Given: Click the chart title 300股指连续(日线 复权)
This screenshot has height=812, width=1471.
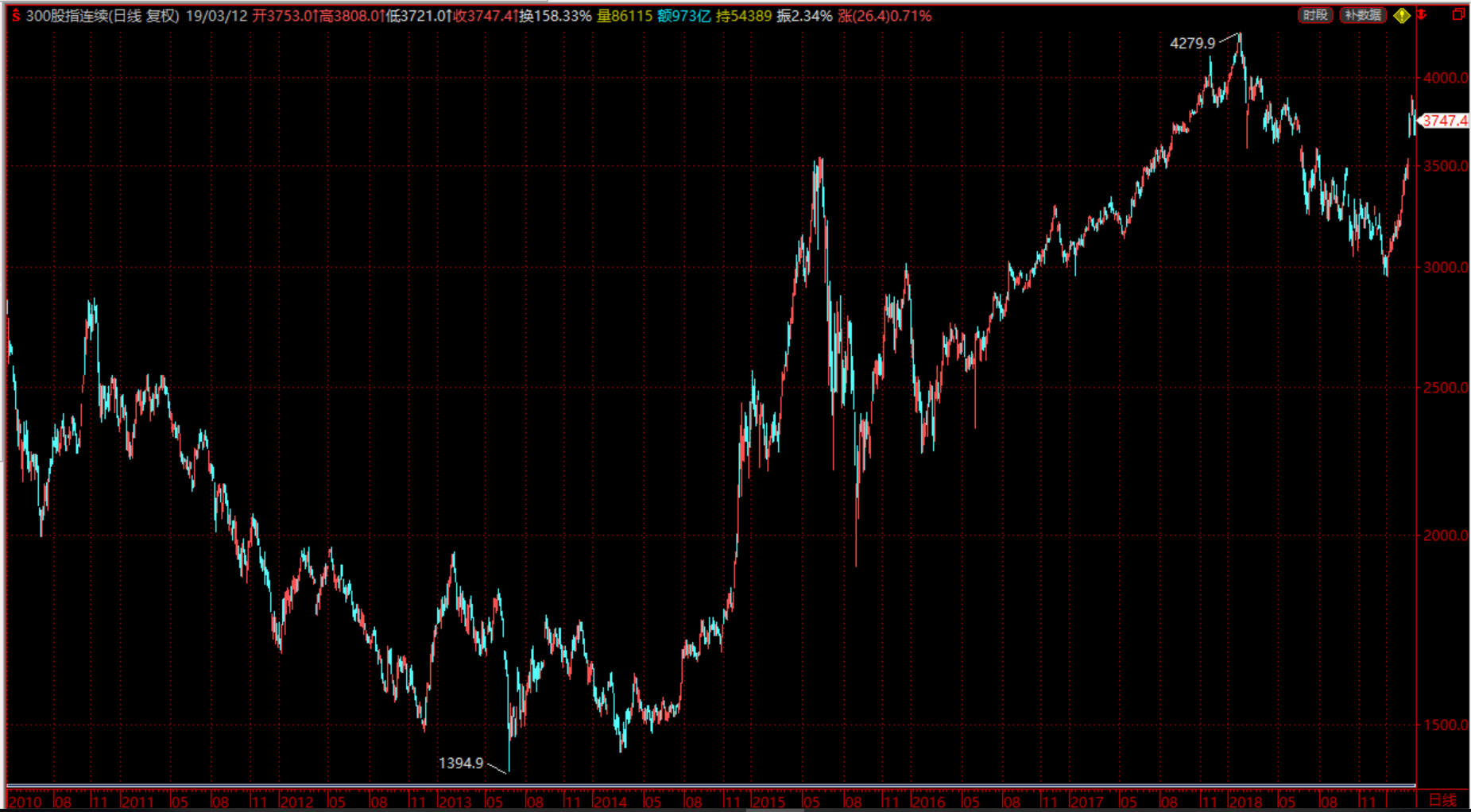Looking at the screenshot, I should coord(103,16).
